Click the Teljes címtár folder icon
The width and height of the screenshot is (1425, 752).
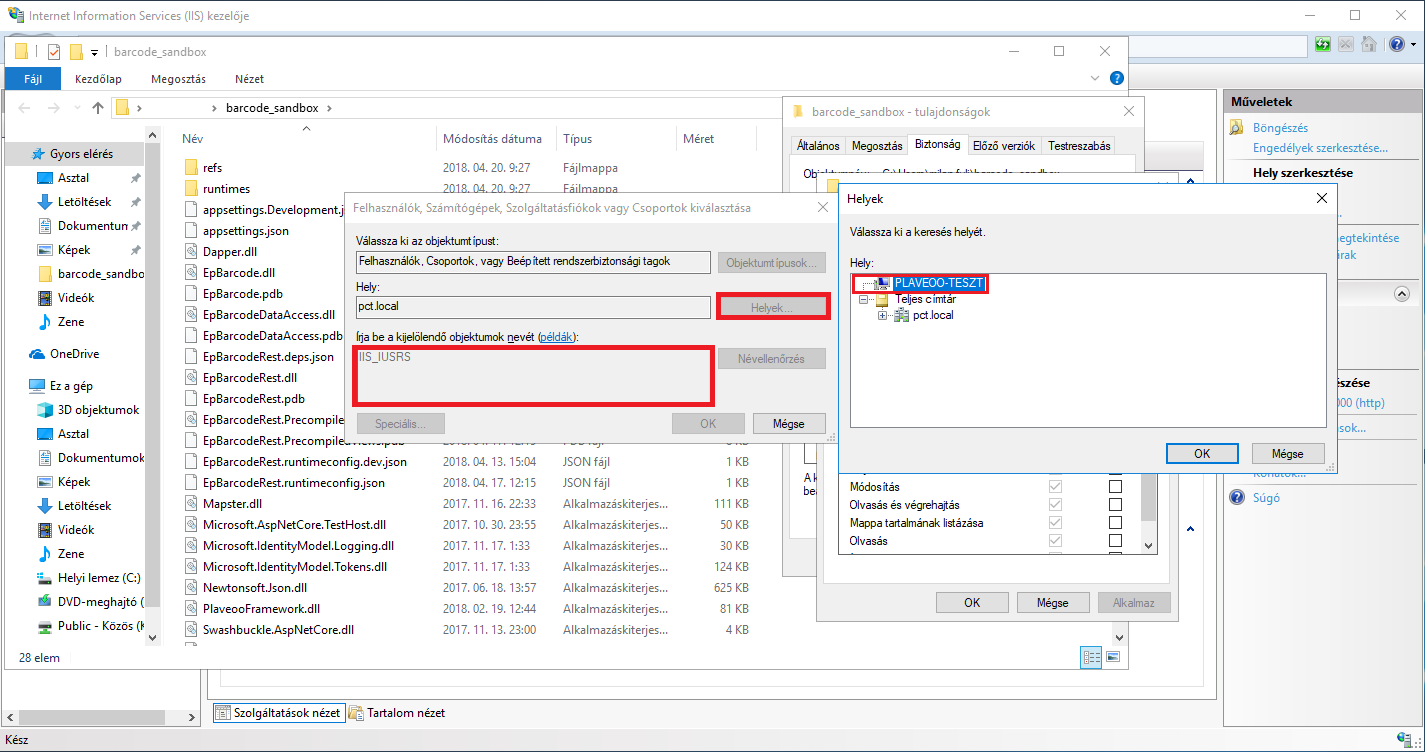882,300
